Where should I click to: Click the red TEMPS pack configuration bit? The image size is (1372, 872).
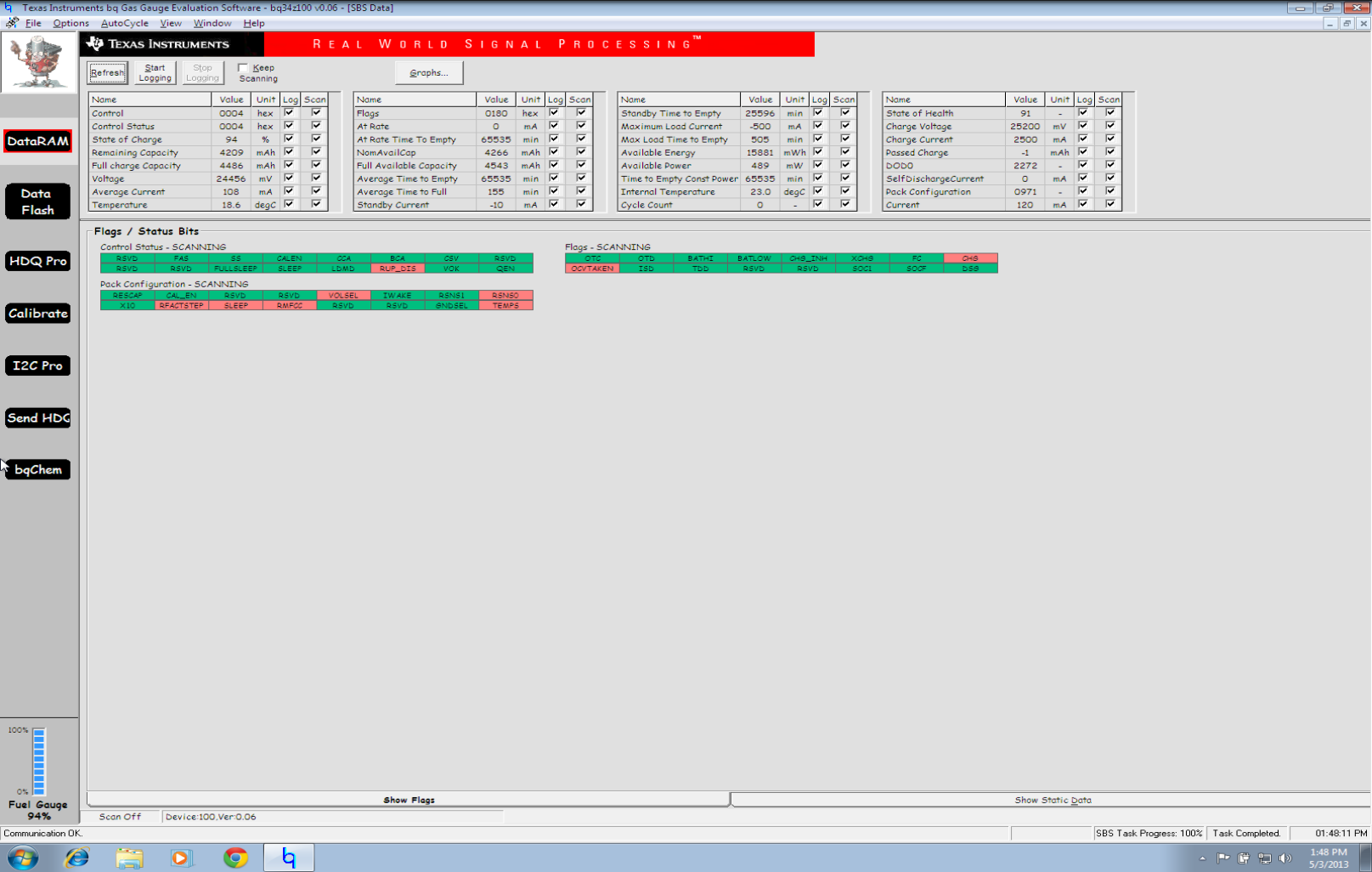(x=505, y=306)
